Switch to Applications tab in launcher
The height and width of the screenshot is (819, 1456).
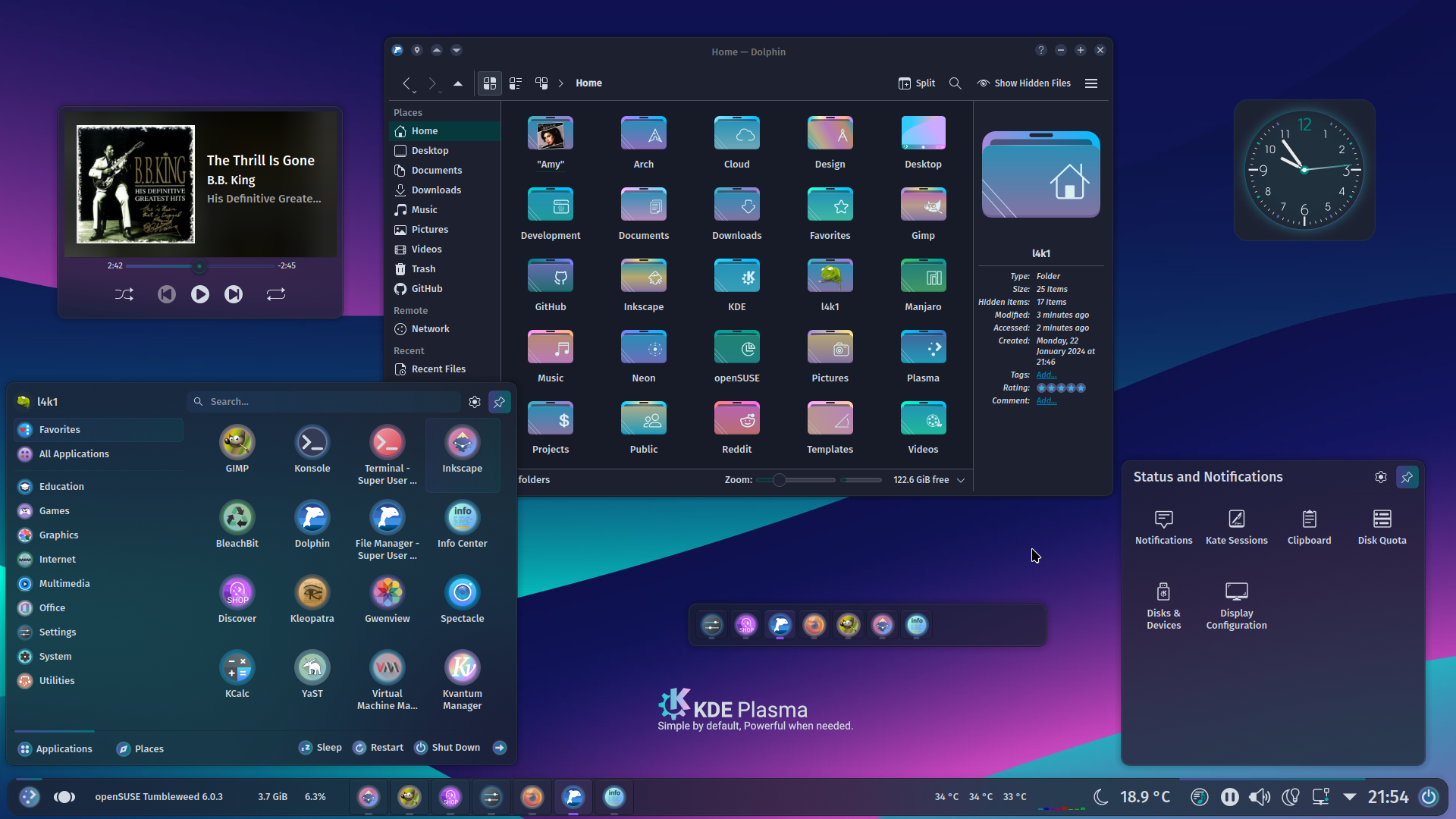pyautogui.click(x=55, y=749)
